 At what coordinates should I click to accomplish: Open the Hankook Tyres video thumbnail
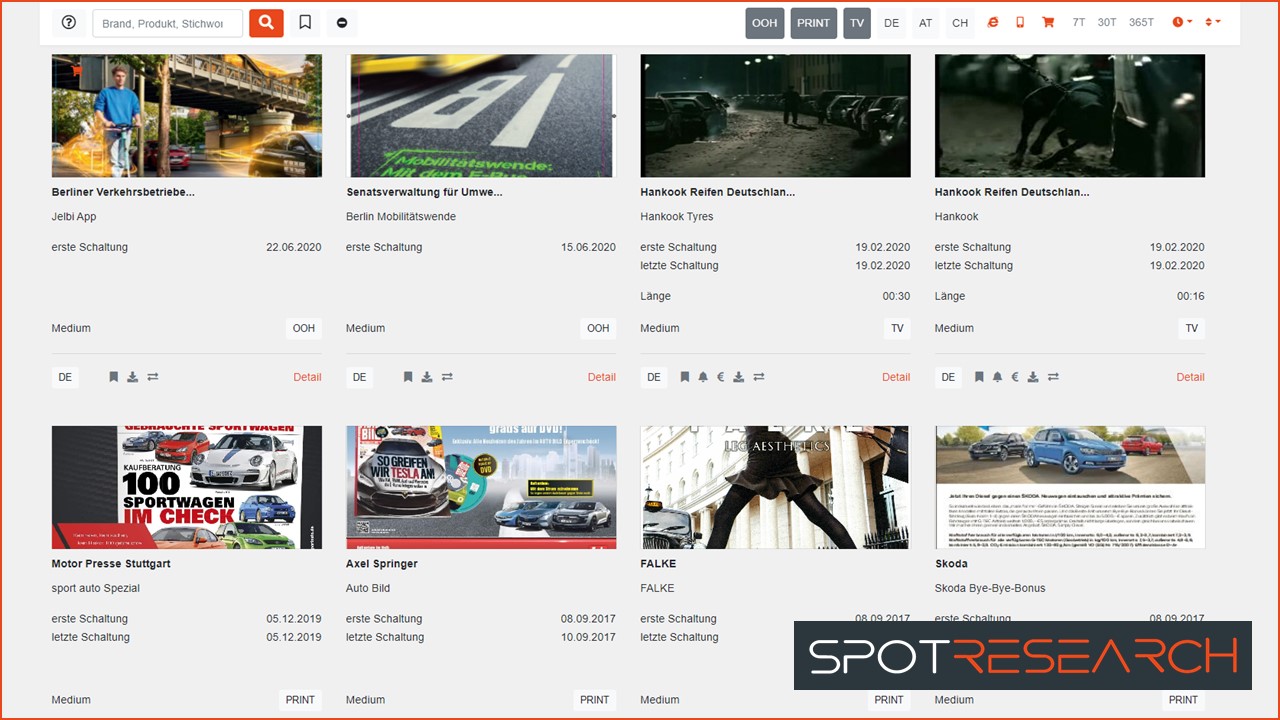[776, 116]
